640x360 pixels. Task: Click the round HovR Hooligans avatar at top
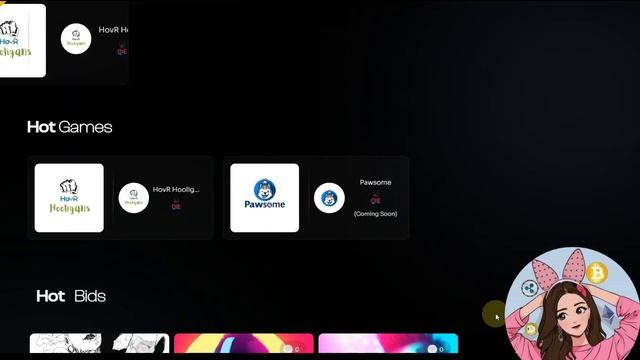(76, 39)
